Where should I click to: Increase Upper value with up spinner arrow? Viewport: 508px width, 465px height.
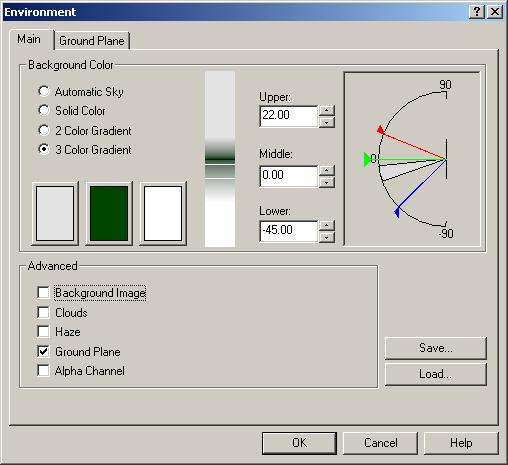(x=327, y=110)
